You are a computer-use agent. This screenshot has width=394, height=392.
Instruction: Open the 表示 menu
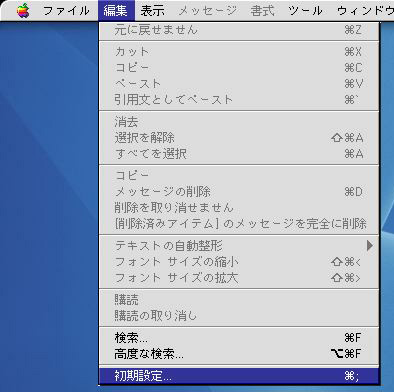tap(153, 11)
